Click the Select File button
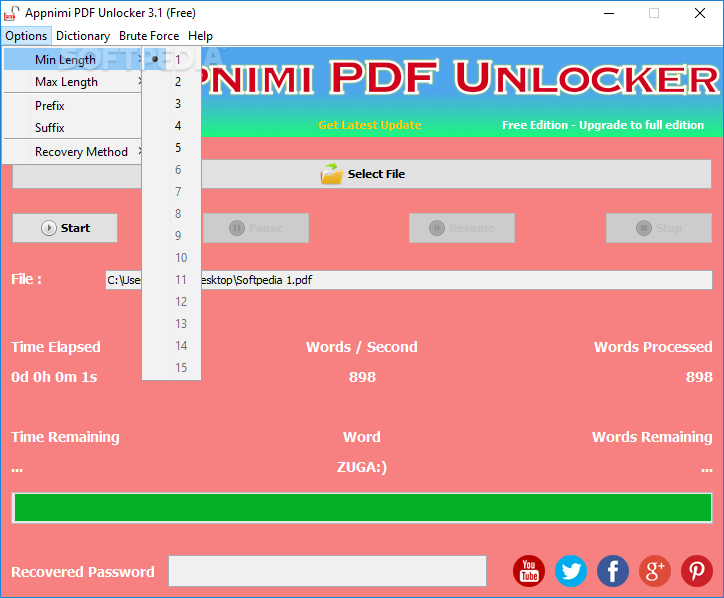The image size is (724, 598). coord(362,174)
